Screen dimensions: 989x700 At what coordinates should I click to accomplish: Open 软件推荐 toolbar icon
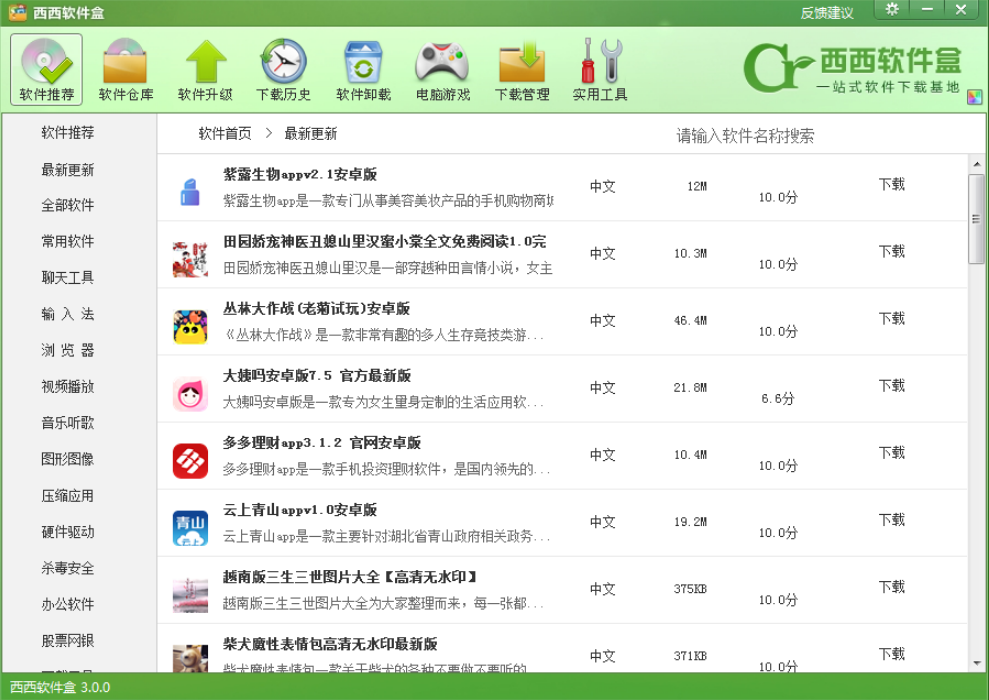(47, 69)
